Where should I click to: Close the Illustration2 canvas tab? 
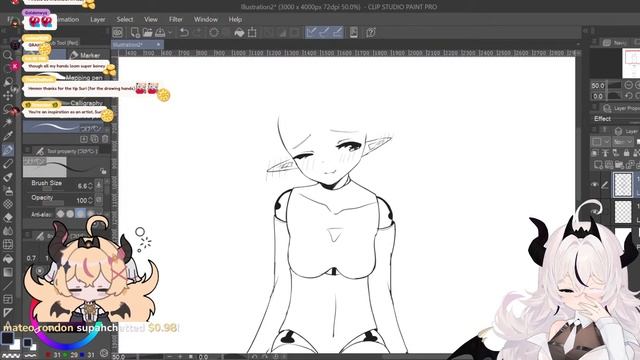click(x=158, y=44)
